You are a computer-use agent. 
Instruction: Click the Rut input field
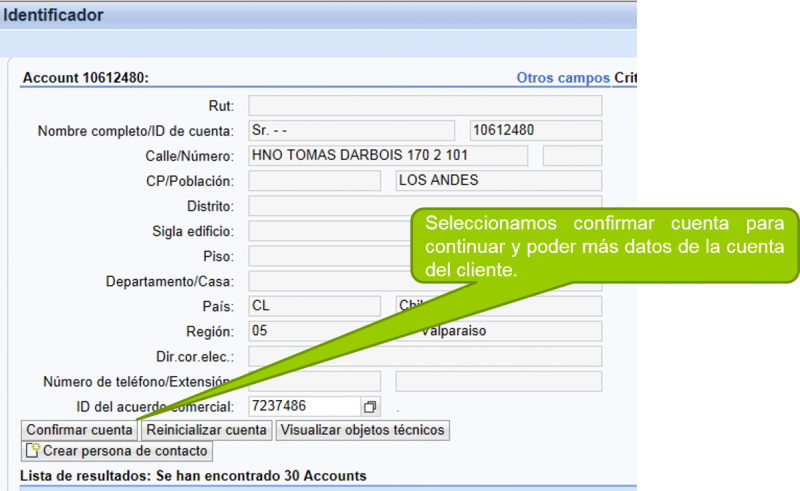coord(425,106)
